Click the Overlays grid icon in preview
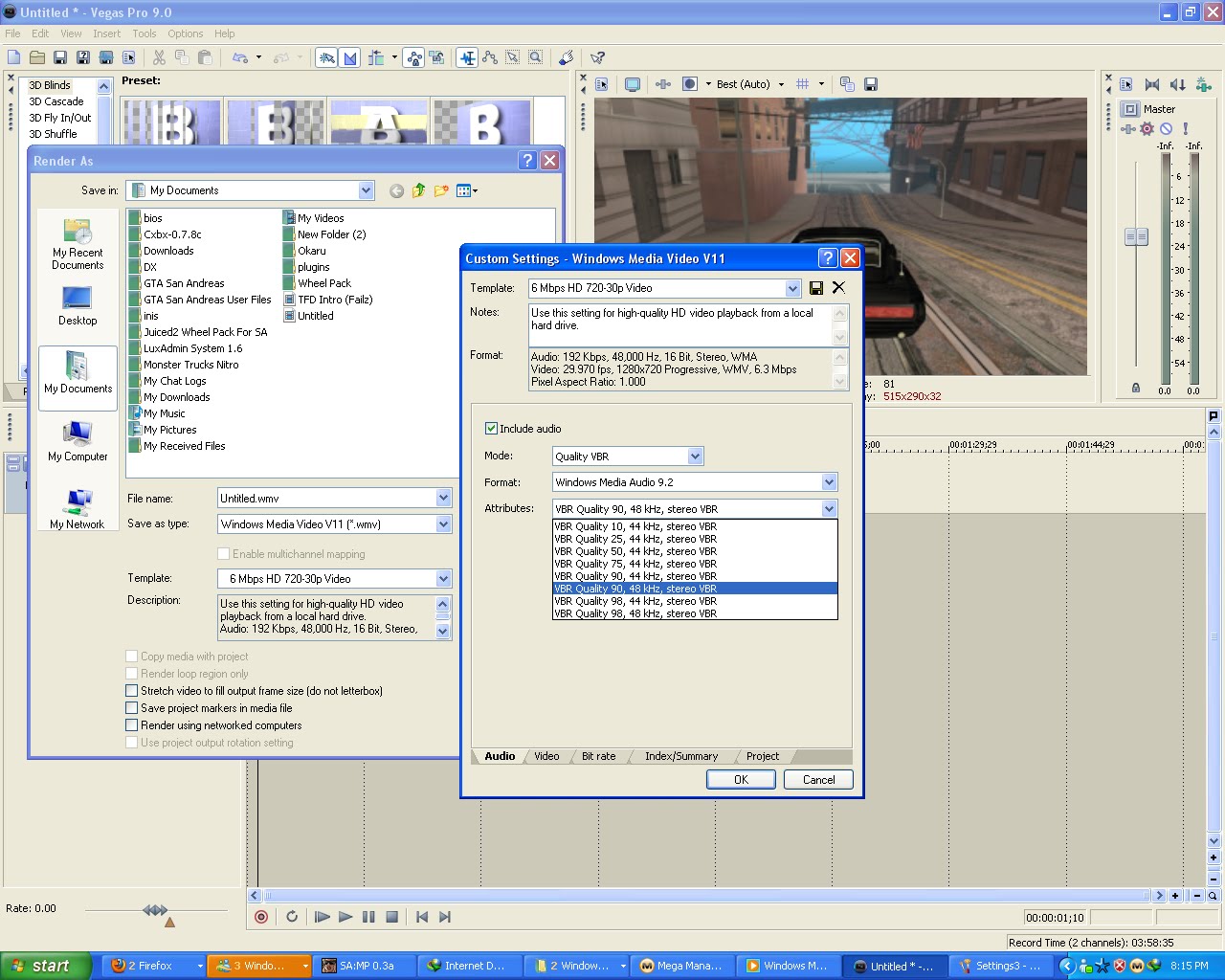1225x980 pixels. tap(803, 84)
